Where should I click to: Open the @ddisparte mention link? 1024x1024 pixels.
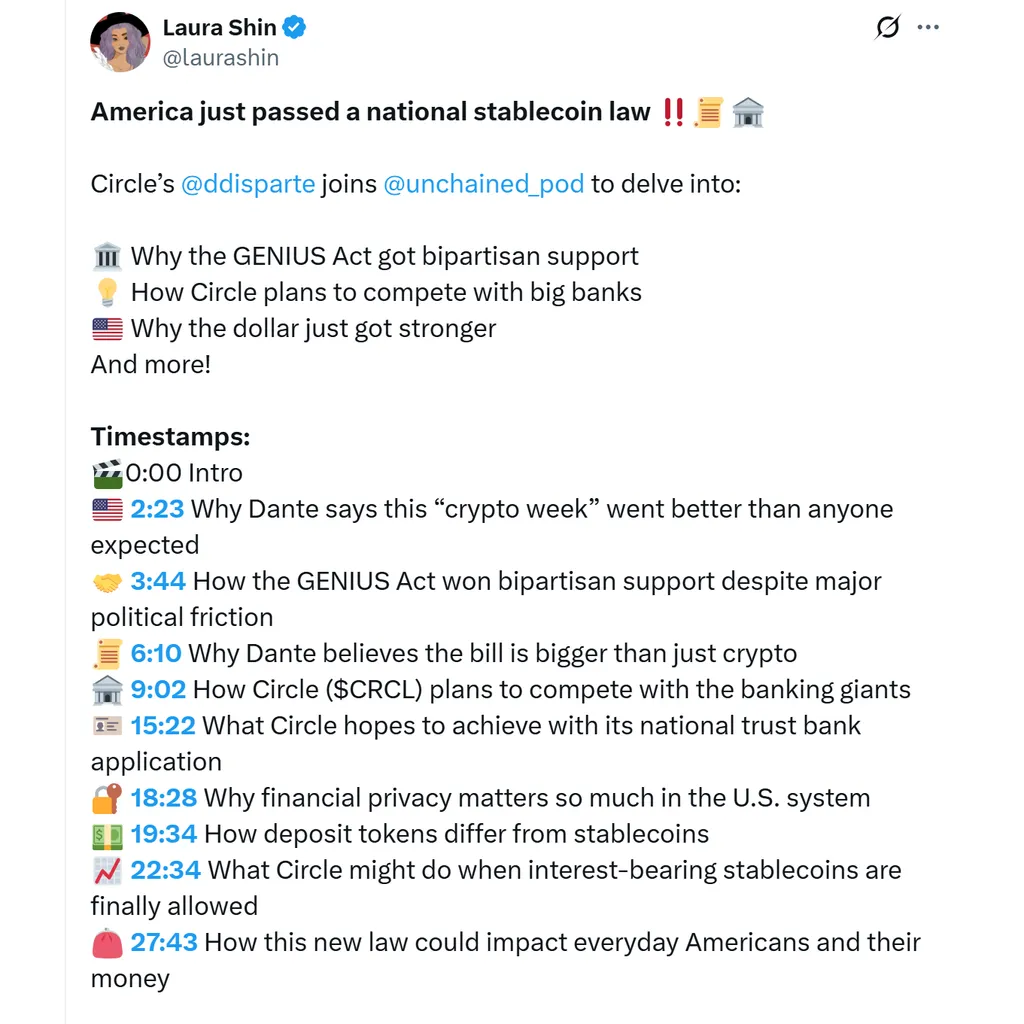[248, 184]
